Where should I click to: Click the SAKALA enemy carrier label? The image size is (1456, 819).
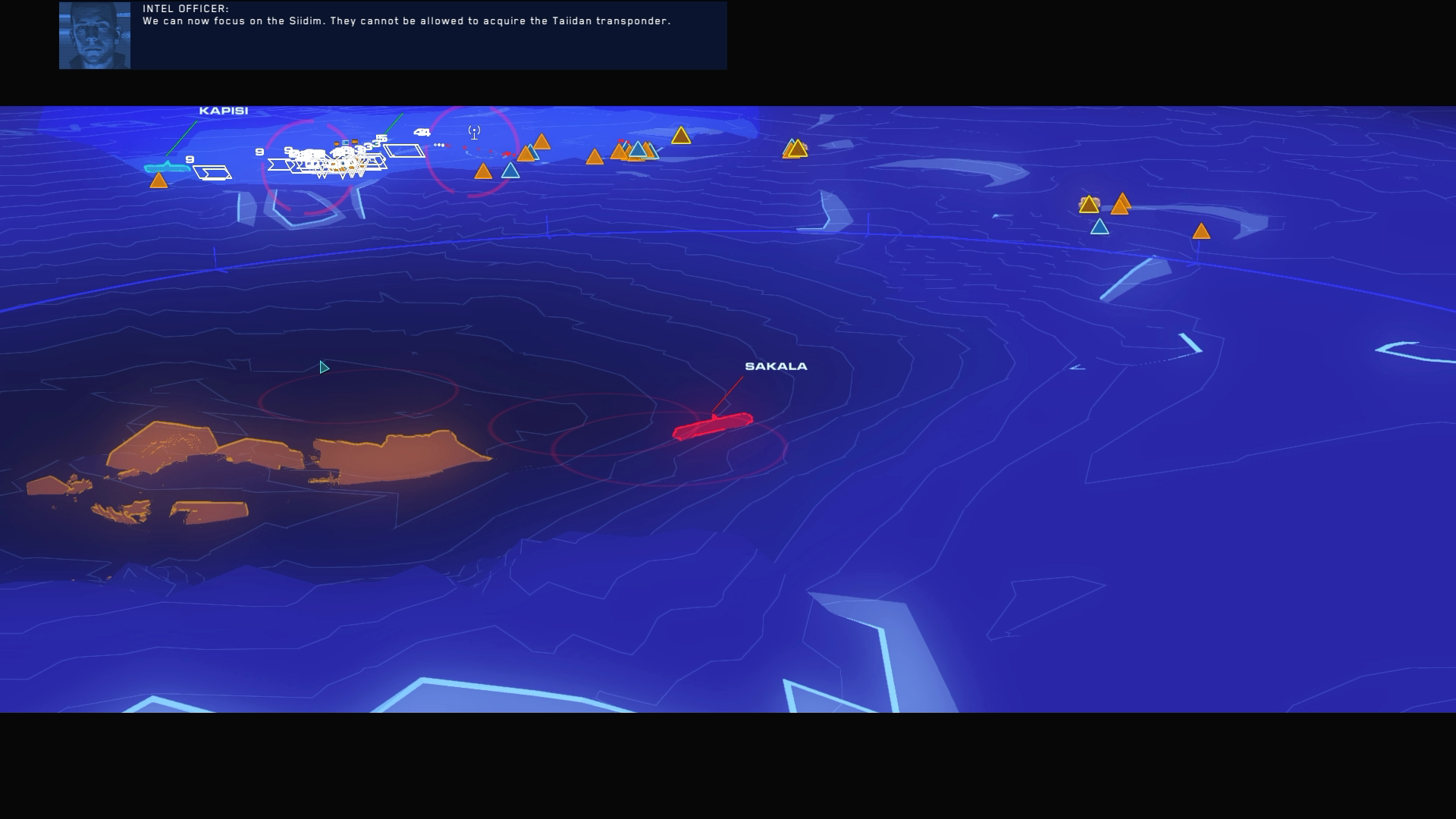(776, 366)
